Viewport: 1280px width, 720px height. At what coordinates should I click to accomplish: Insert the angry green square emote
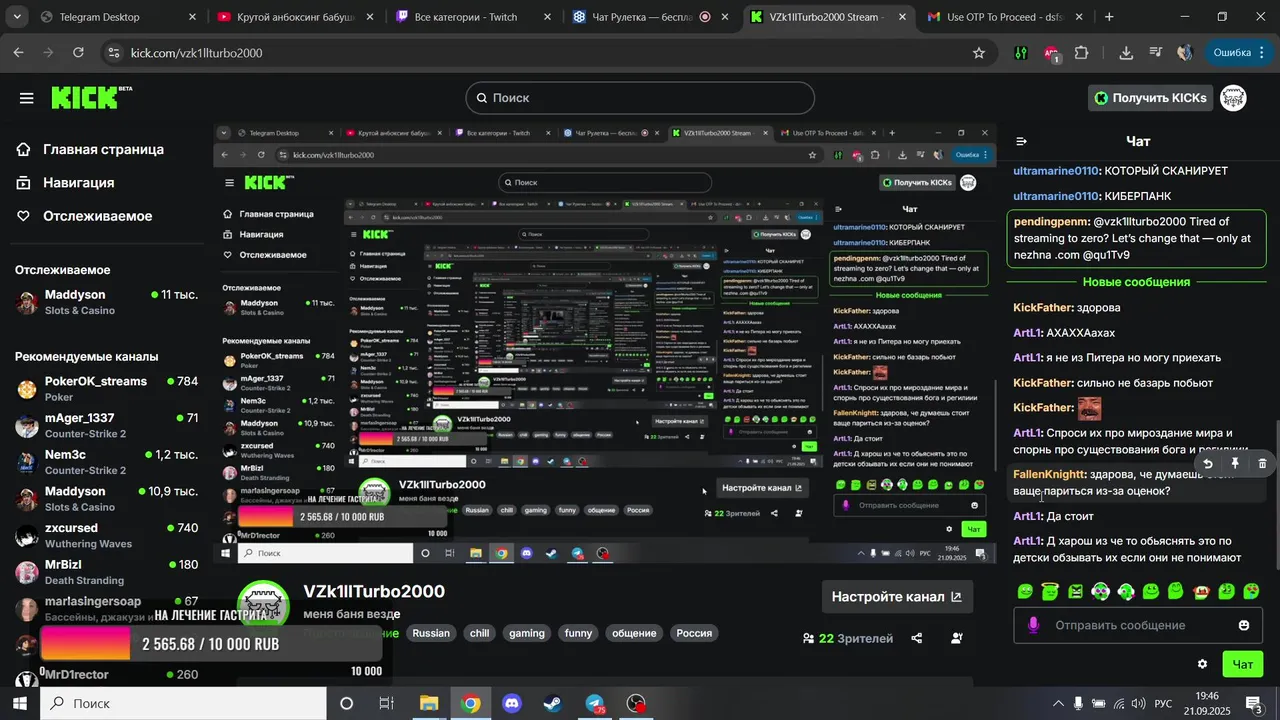click(1075, 592)
